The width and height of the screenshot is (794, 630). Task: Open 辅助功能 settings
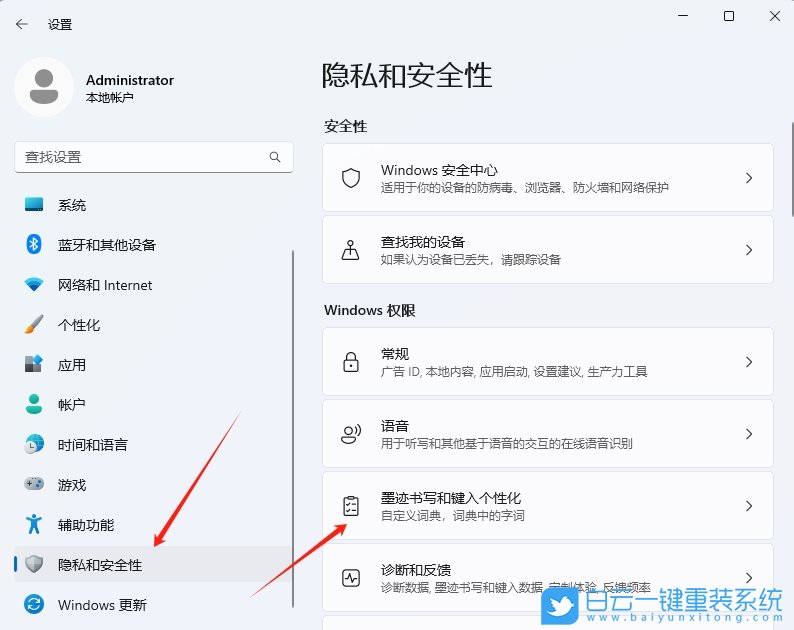(x=153, y=525)
